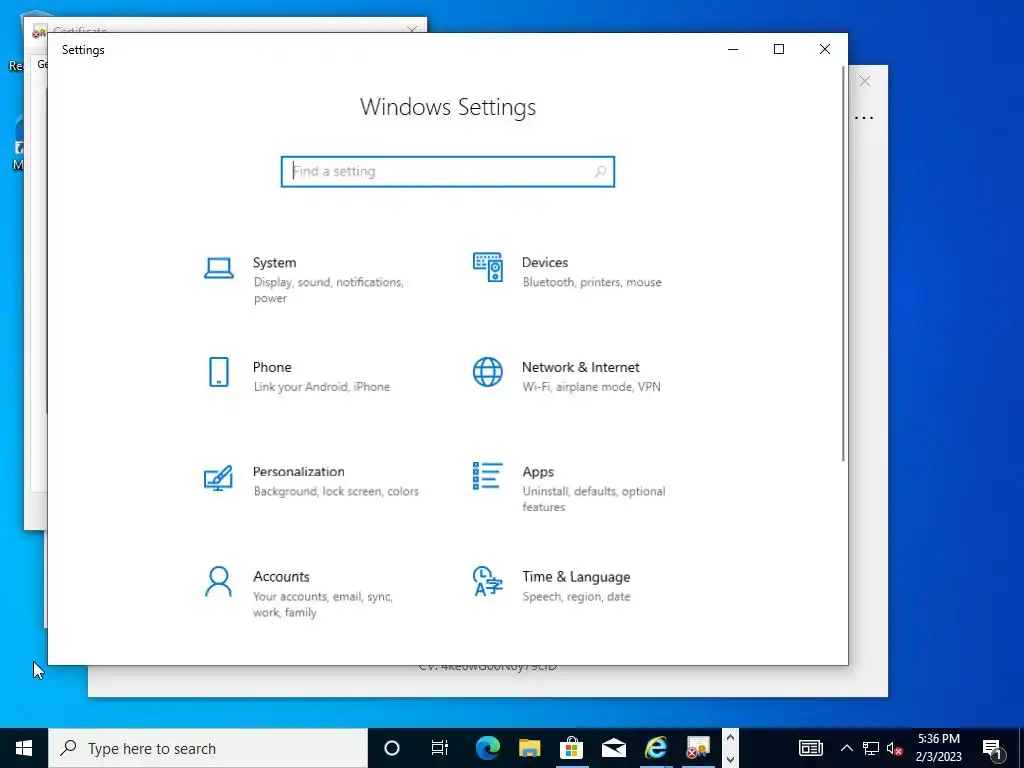Screen dimensions: 1024x768
Task: Click 'Link your Android, iPhone' text
Action: point(321,387)
